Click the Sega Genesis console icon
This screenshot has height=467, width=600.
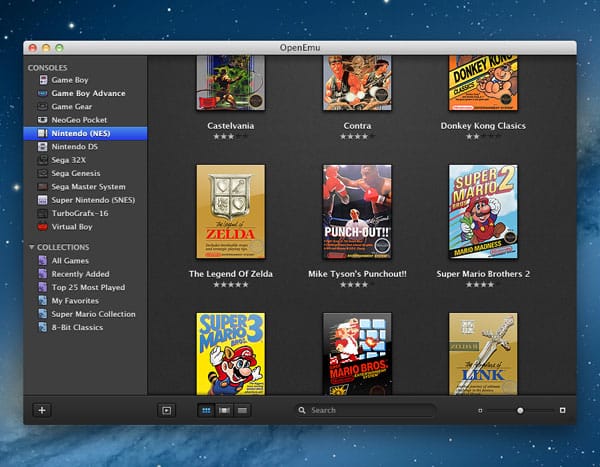[x=41, y=173]
